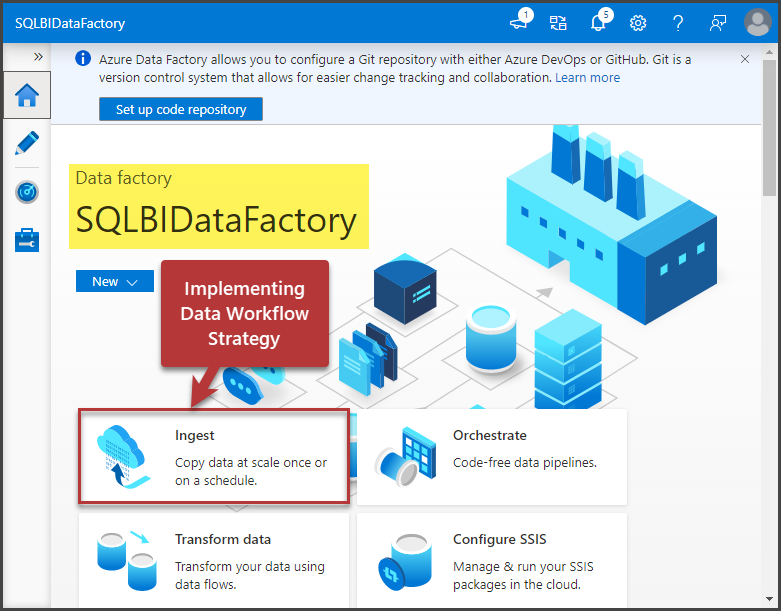Click the Ingest cloud upload icon
This screenshot has width=781, height=611.
tap(123, 457)
